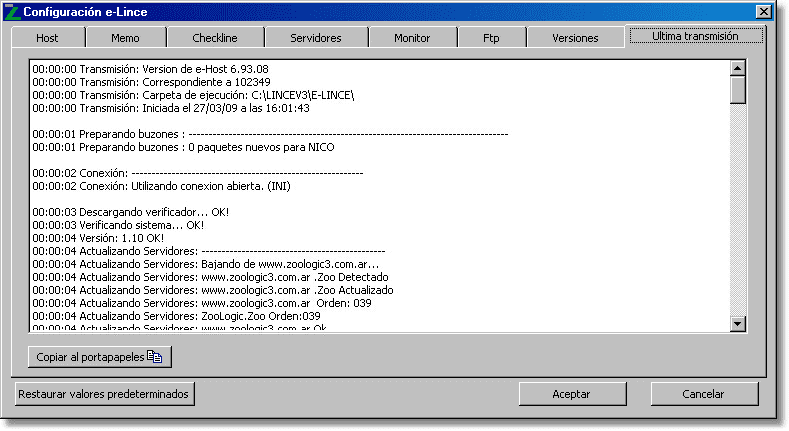Click log line 'Carpeta de ejecución: C:\LINCEV3\E-LINCE\'

click(193, 95)
